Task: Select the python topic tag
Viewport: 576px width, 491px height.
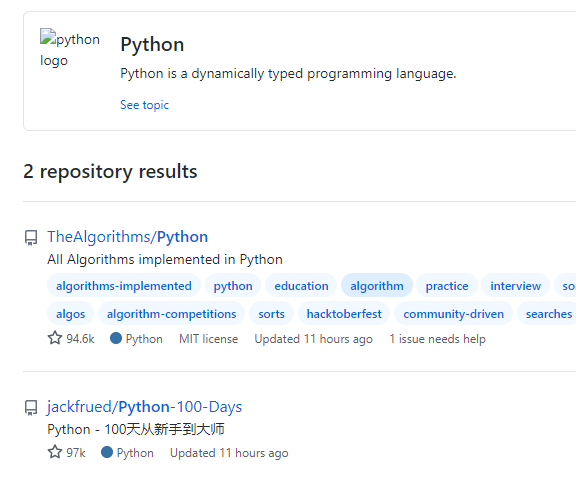Action: click(233, 286)
